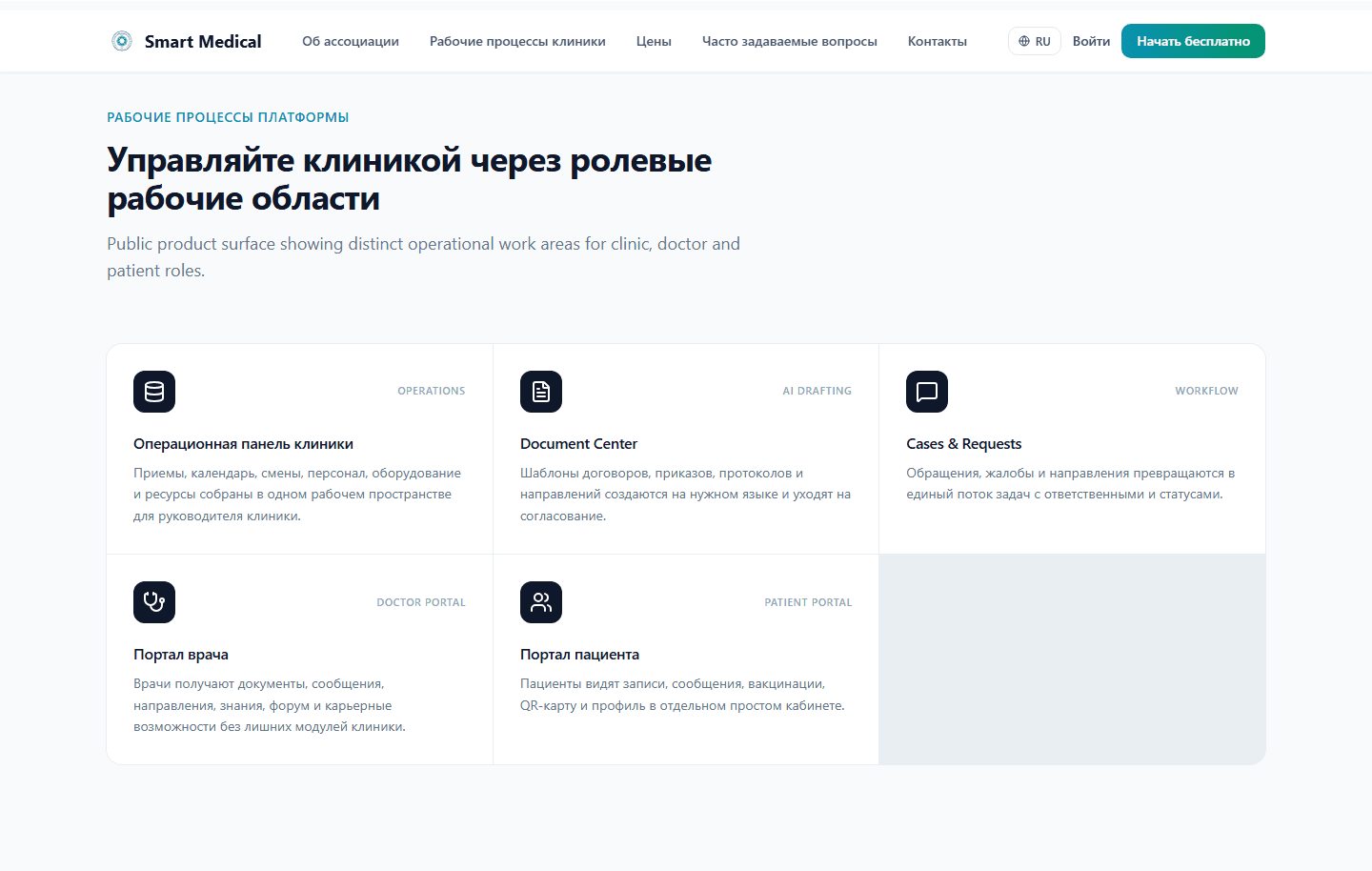Click the stethoscope icon on Портал врача card

[x=154, y=602]
